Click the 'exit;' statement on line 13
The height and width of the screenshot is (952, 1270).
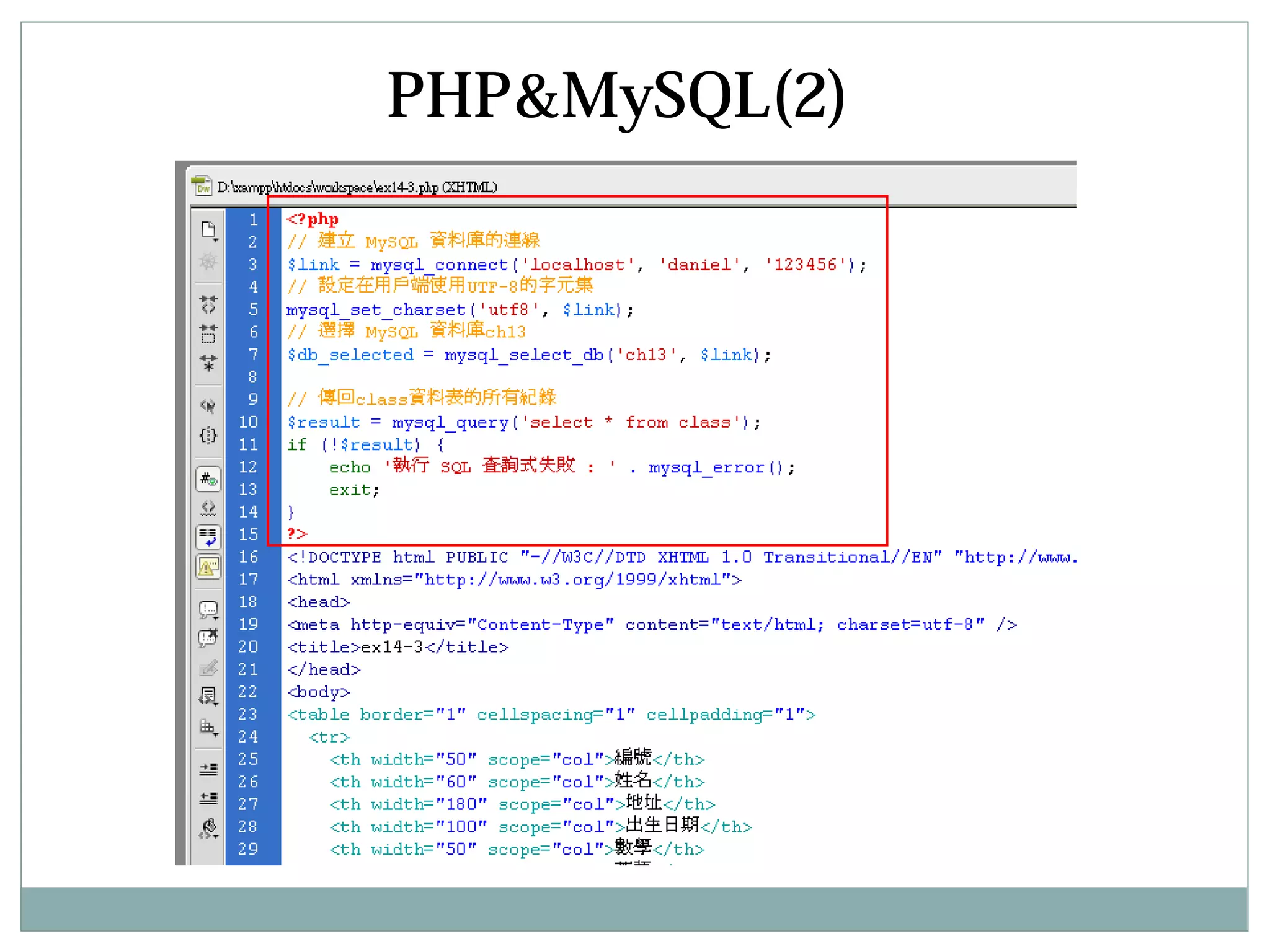pyautogui.click(x=354, y=490)
